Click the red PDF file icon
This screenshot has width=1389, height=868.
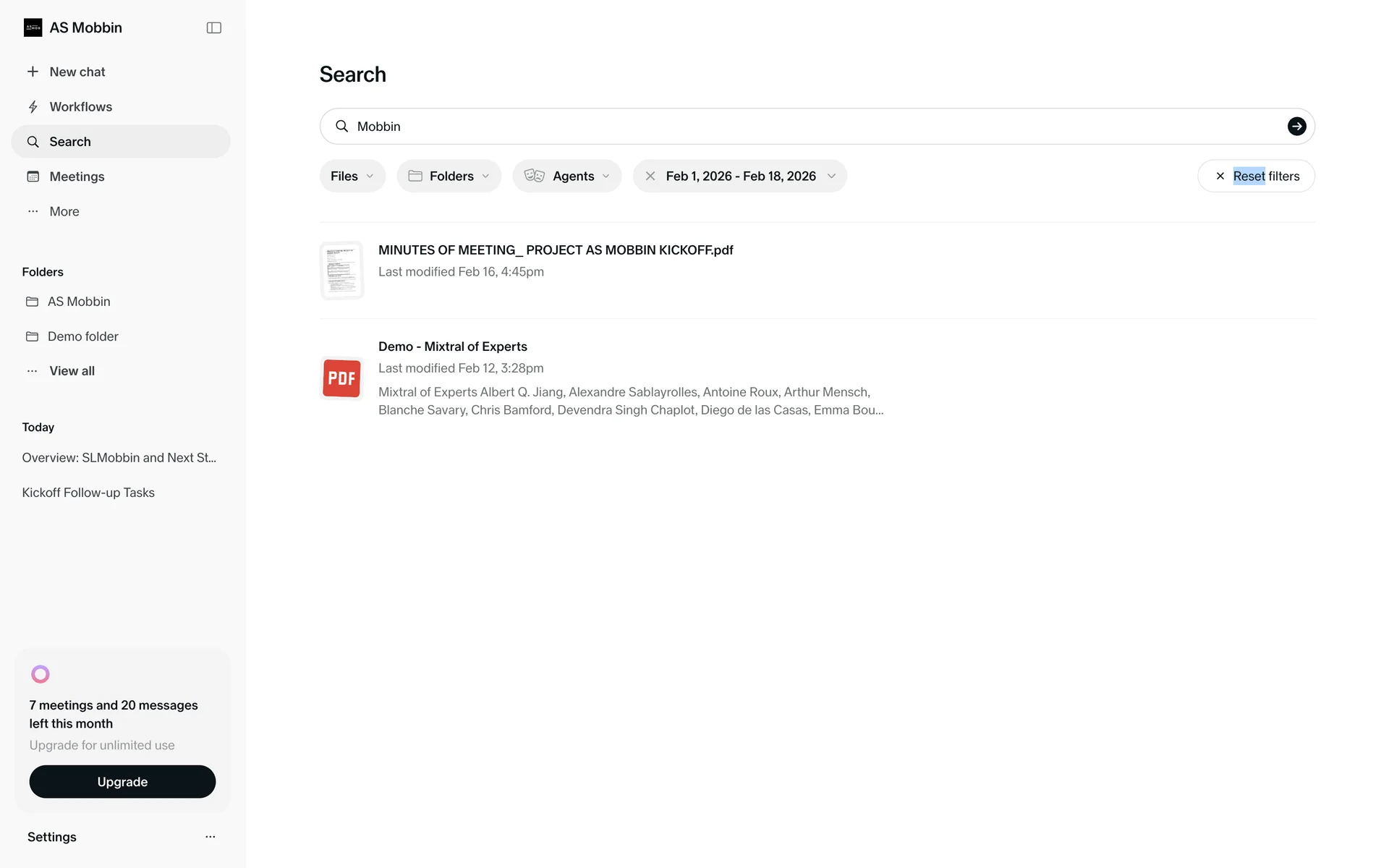[341, 378]
